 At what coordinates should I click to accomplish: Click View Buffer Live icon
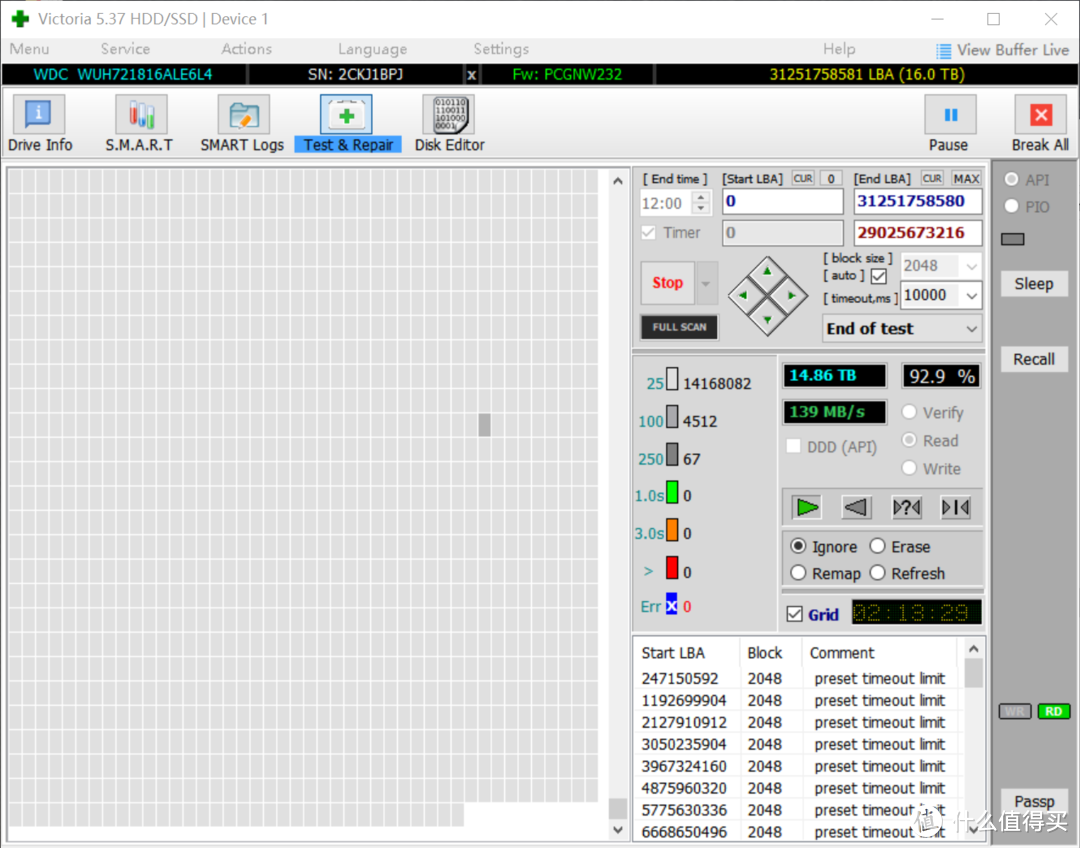[943, 51]
